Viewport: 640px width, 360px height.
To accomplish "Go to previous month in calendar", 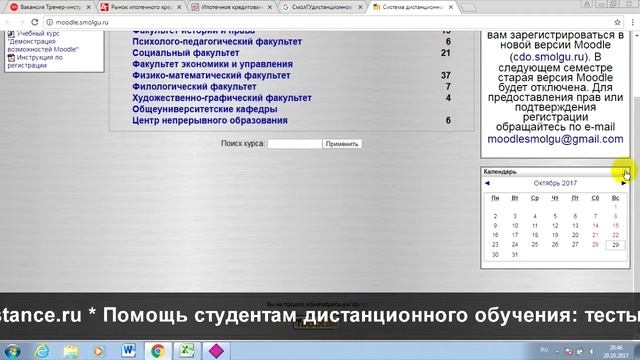I will coord(487,183).
